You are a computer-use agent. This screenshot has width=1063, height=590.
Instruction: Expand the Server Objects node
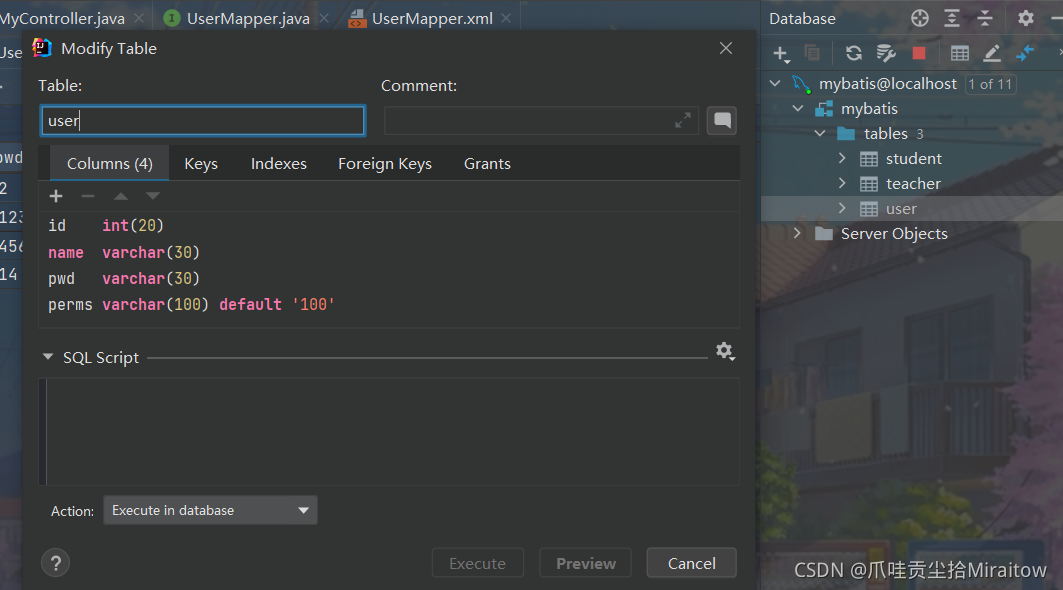797,233
